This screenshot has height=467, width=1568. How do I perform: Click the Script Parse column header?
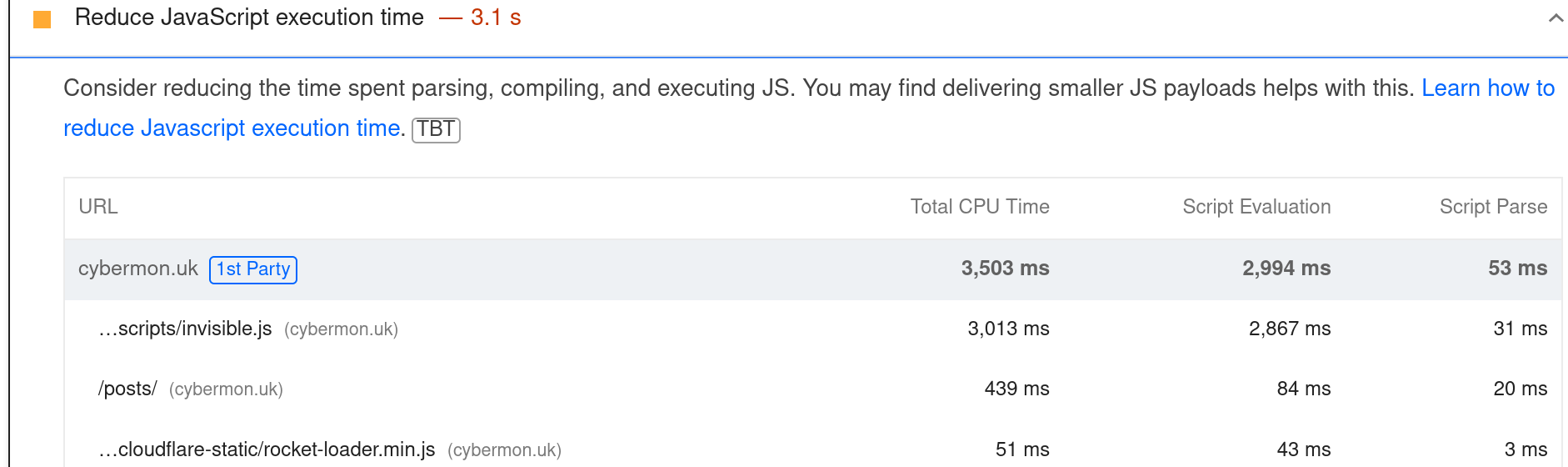point(1492,207)
